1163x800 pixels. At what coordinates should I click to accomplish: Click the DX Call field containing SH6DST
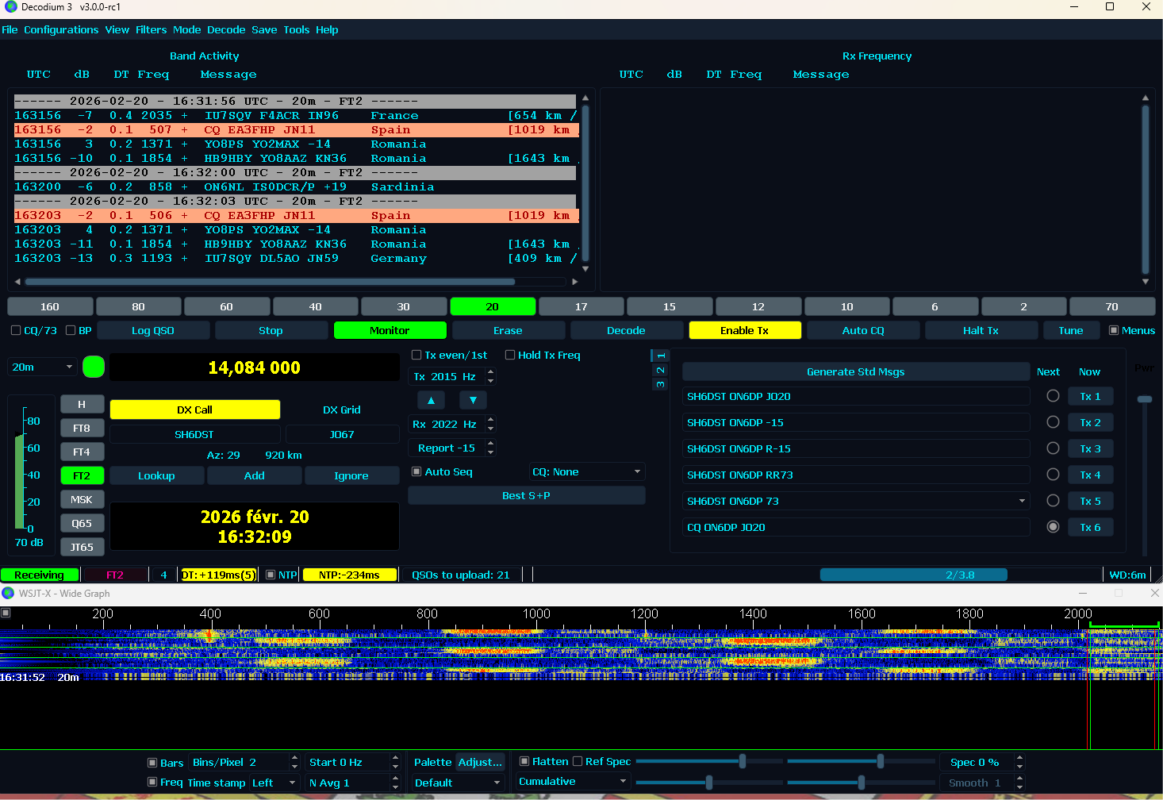coord(195,434)
